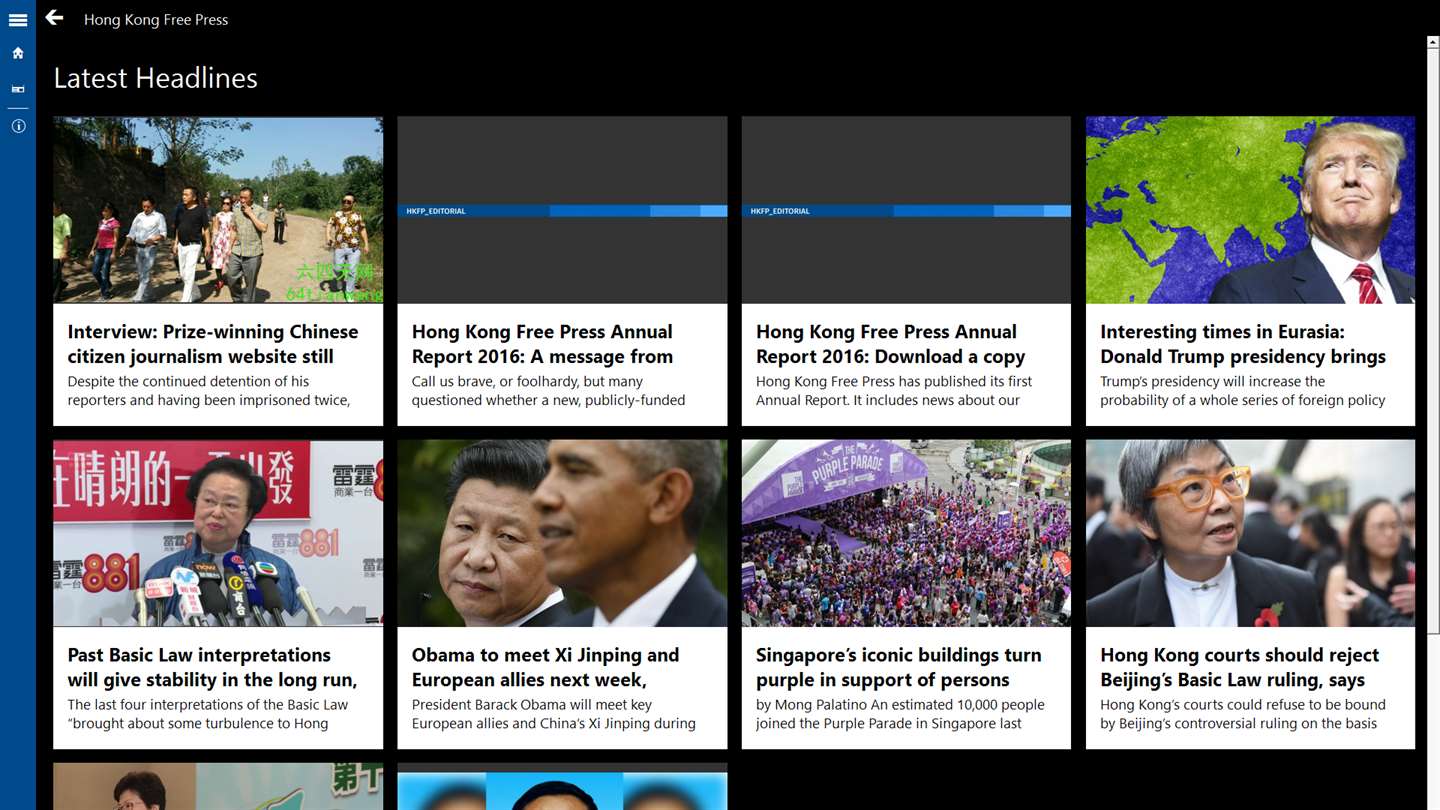1440x810 pixels.
Task: Open HKFP_EDITORIAL placeholder above 'A message from'
Action: (562, 210)
